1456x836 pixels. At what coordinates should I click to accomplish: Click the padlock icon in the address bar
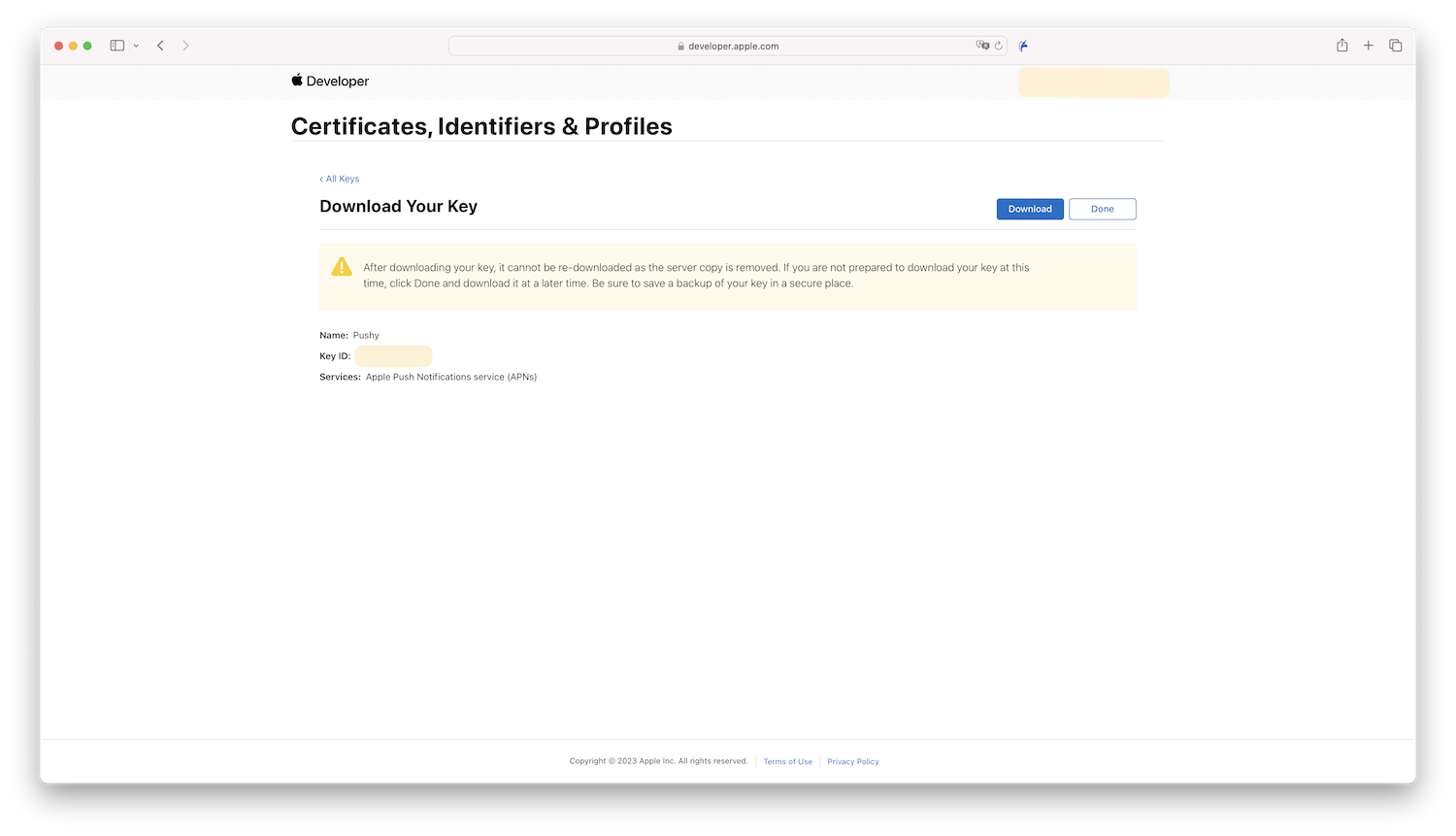coord(681,46)
